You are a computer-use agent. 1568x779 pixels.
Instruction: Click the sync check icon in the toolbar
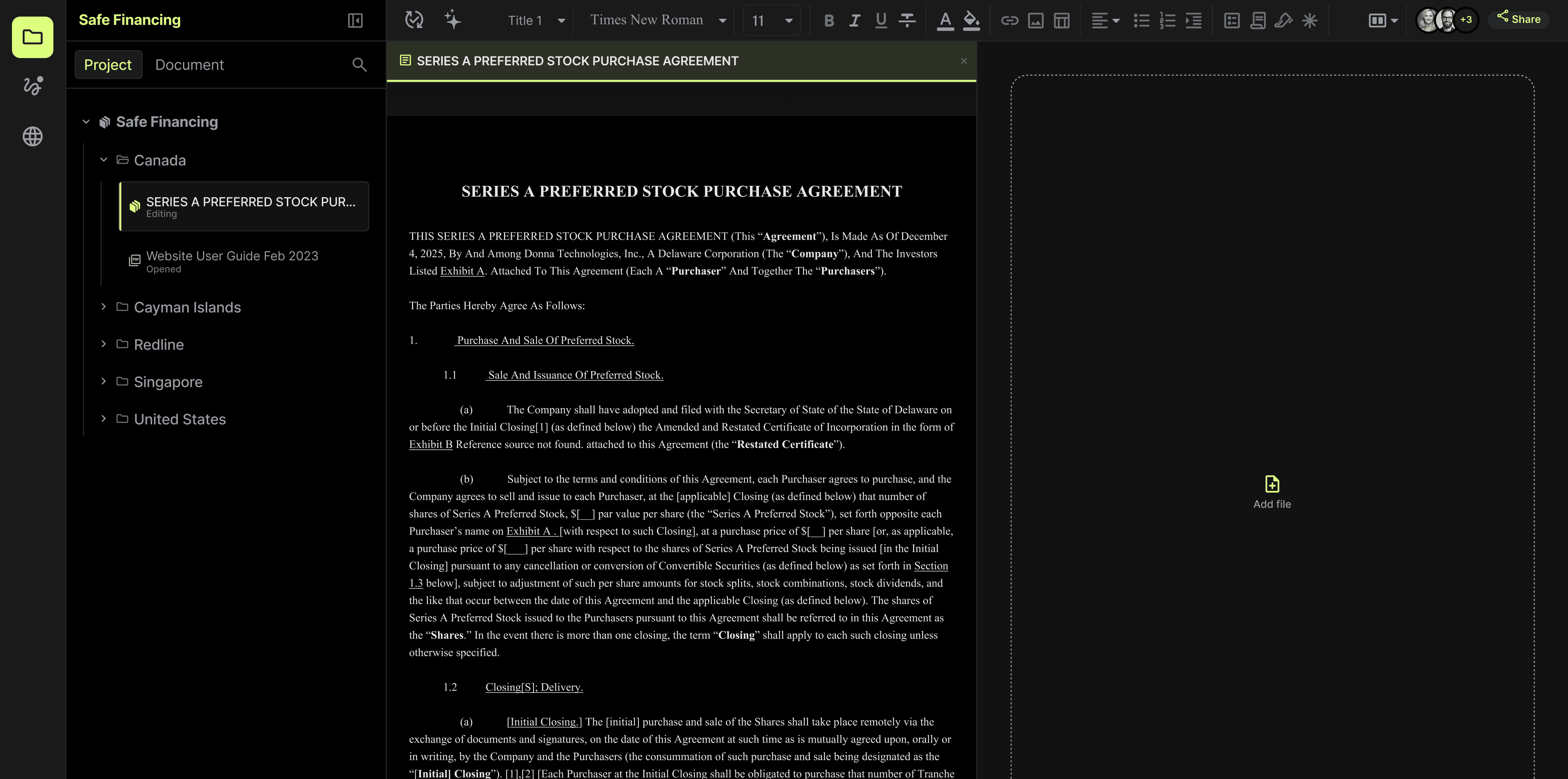tap(414, 19)
